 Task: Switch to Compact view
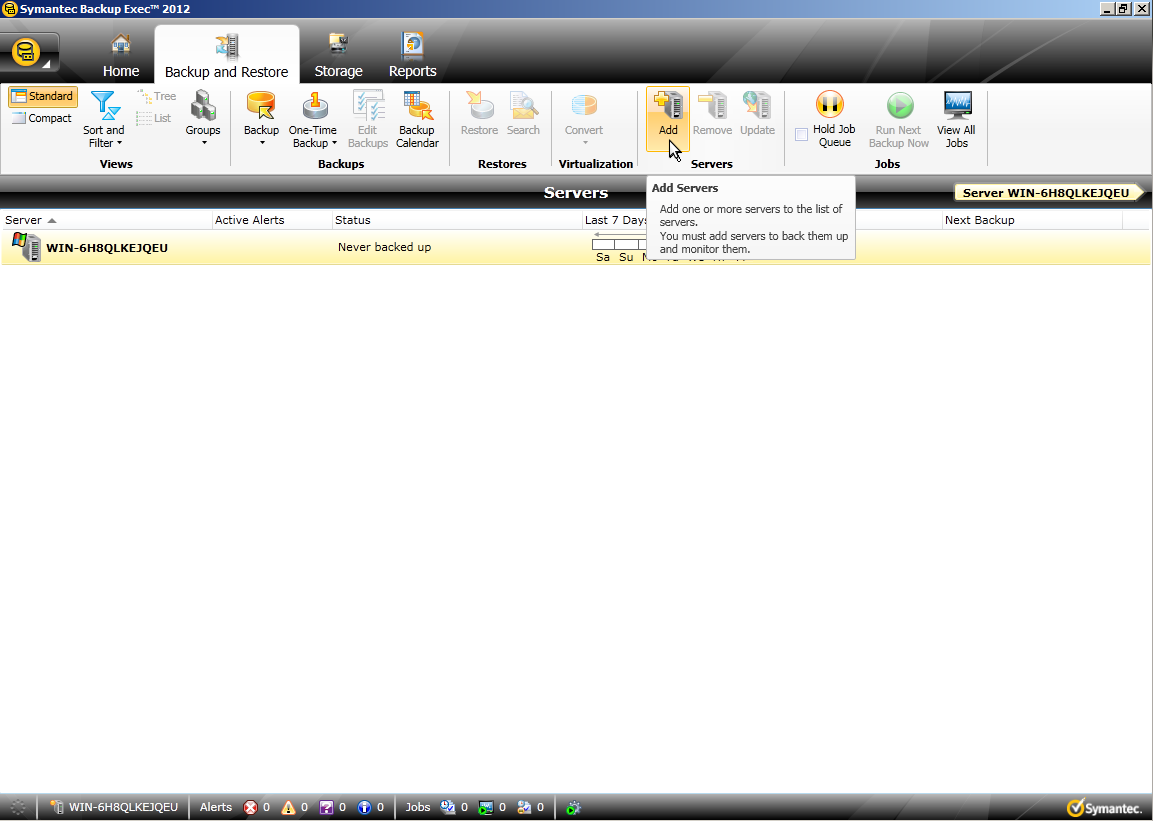pyautogui.click(x=42, y=118)
